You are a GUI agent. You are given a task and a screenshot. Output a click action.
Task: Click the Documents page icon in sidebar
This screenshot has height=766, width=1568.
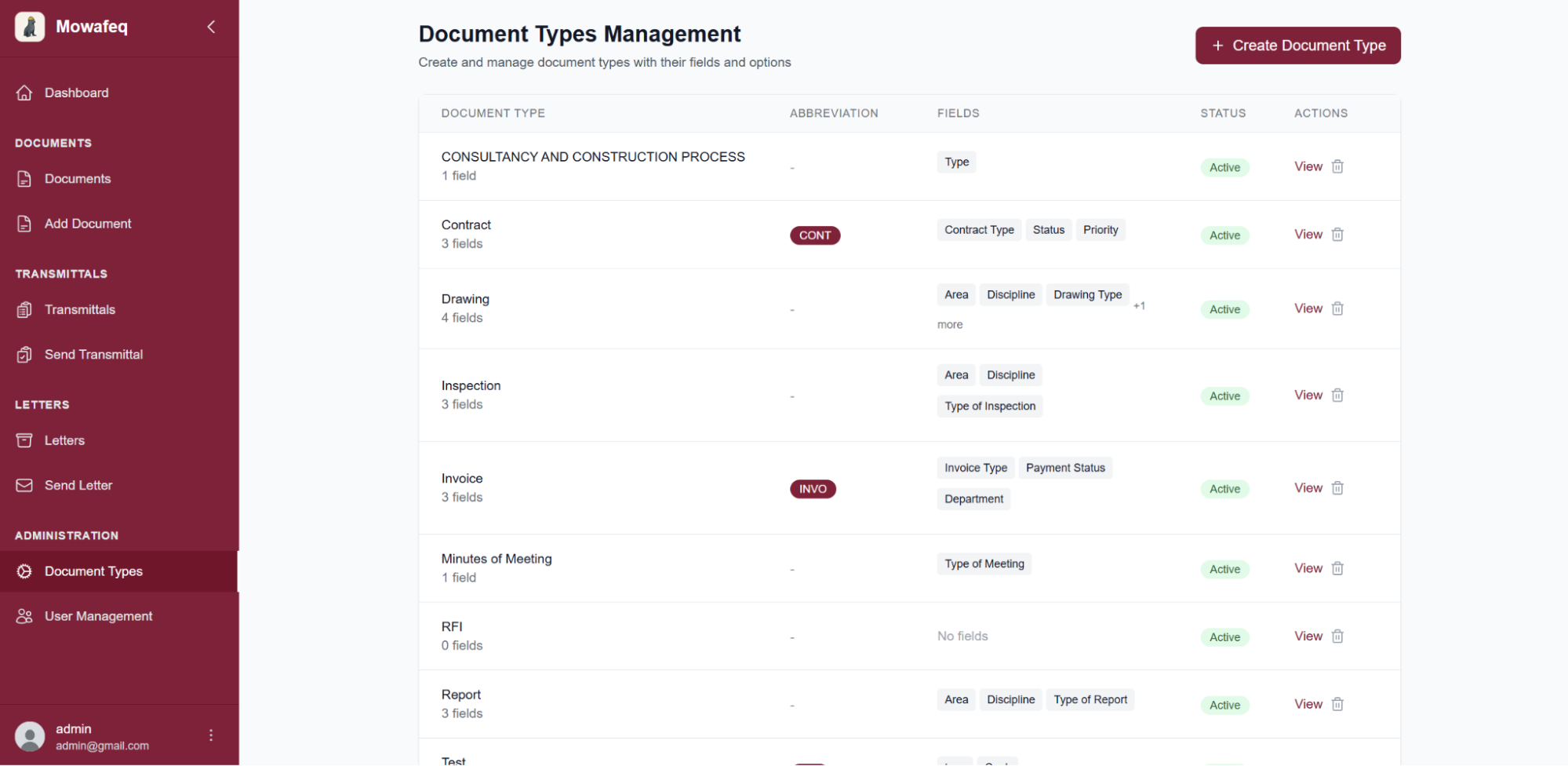click(x=24, y=179)
